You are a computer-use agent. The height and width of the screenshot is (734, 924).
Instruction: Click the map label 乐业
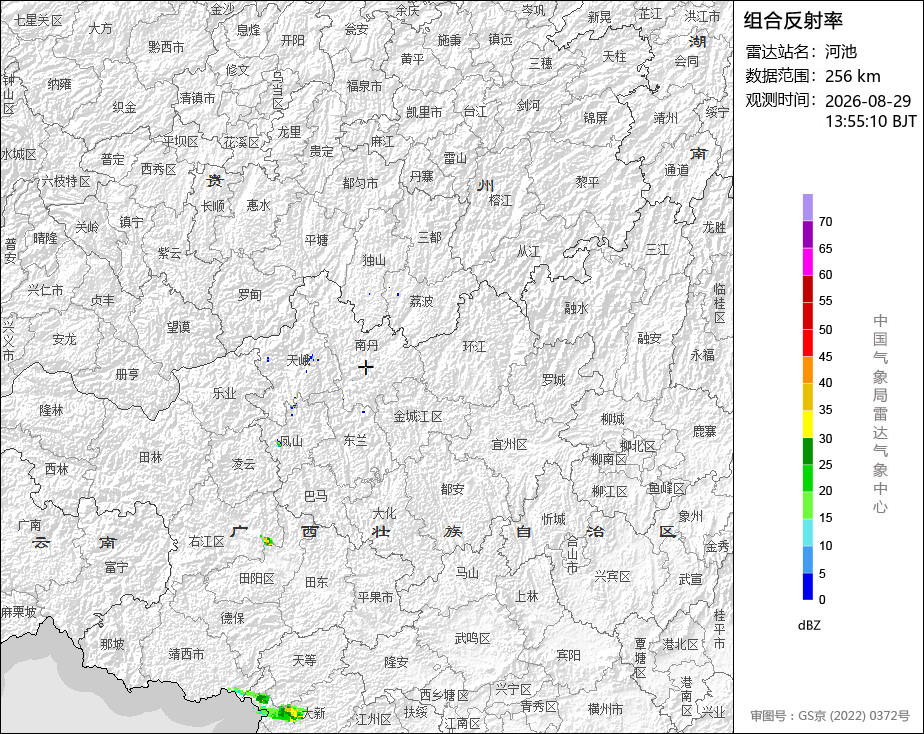[x=224, y=393]
